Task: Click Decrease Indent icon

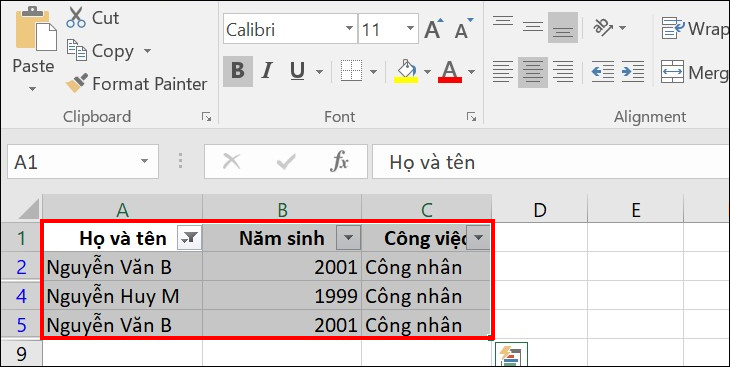Action: click(x=603, y=72)
